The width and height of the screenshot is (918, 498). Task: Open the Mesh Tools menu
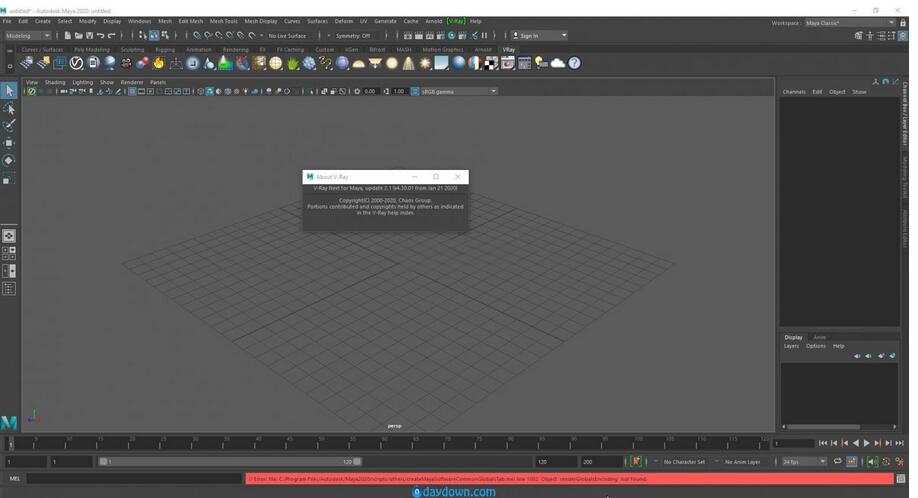tap(224, 21)
